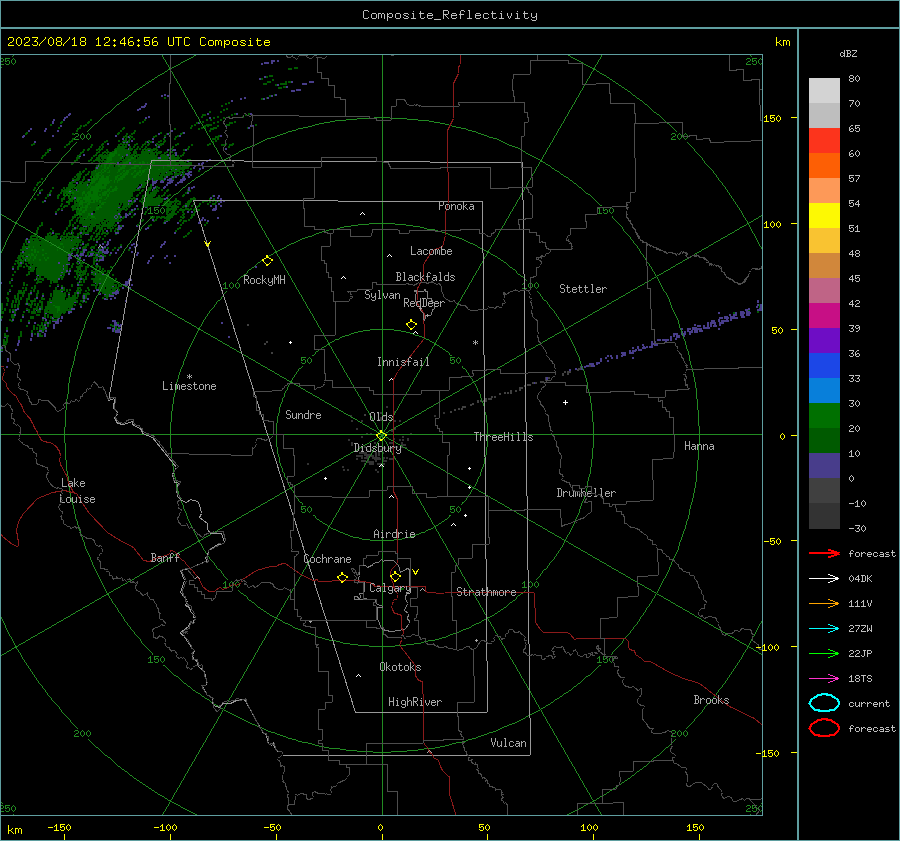
Task: Click the RedDeer city label
Action: [424, 303]
